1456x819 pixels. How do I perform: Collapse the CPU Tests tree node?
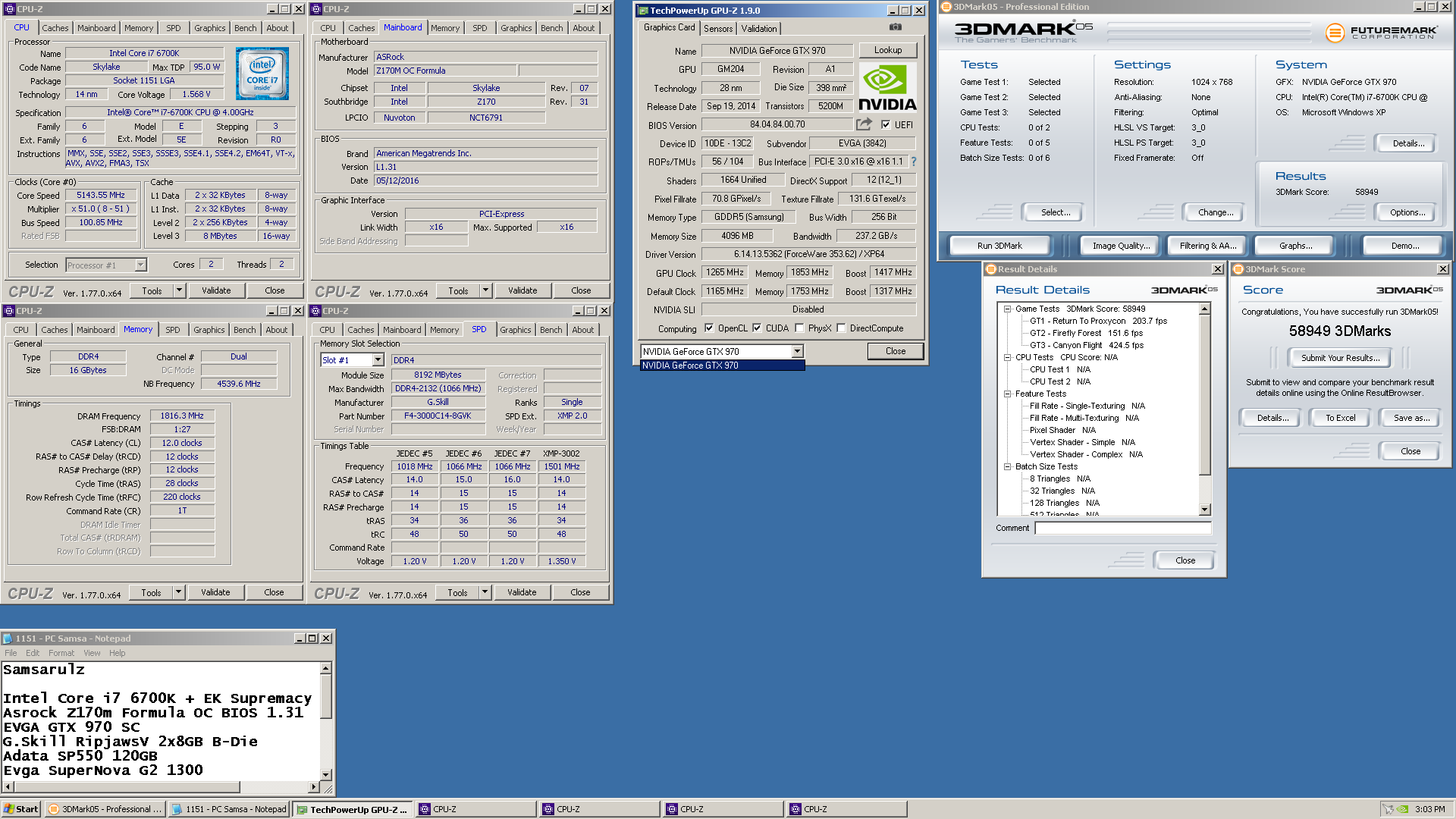(x=1007, y=357)
